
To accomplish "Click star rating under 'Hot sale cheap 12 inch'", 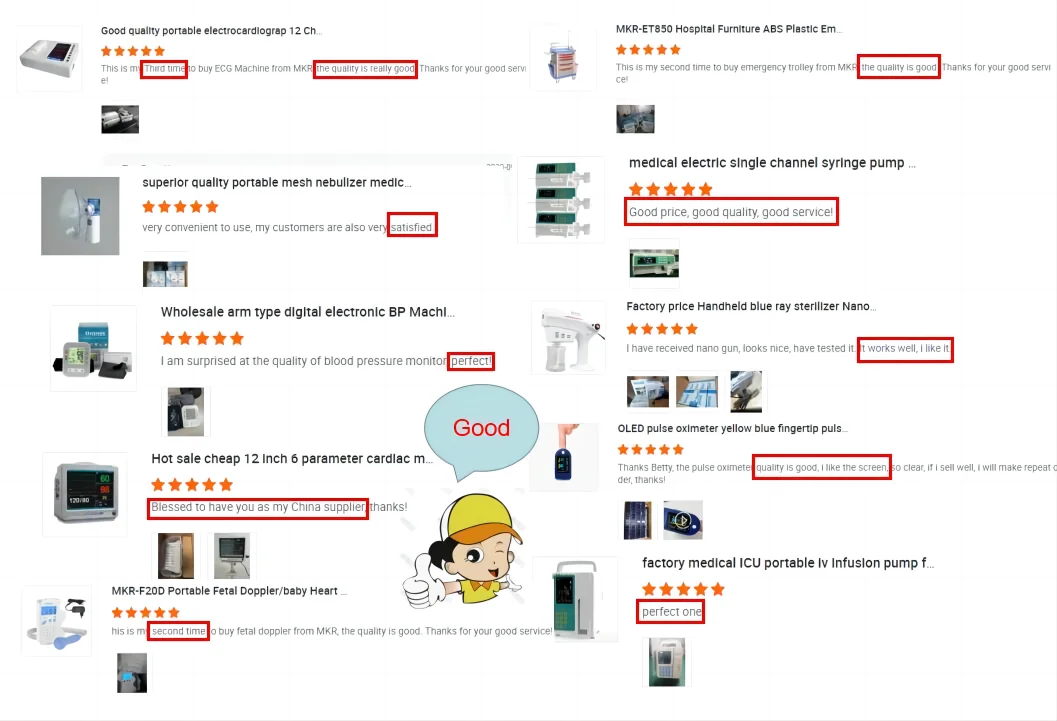I will pyautogui.click(x=192, y=484).
